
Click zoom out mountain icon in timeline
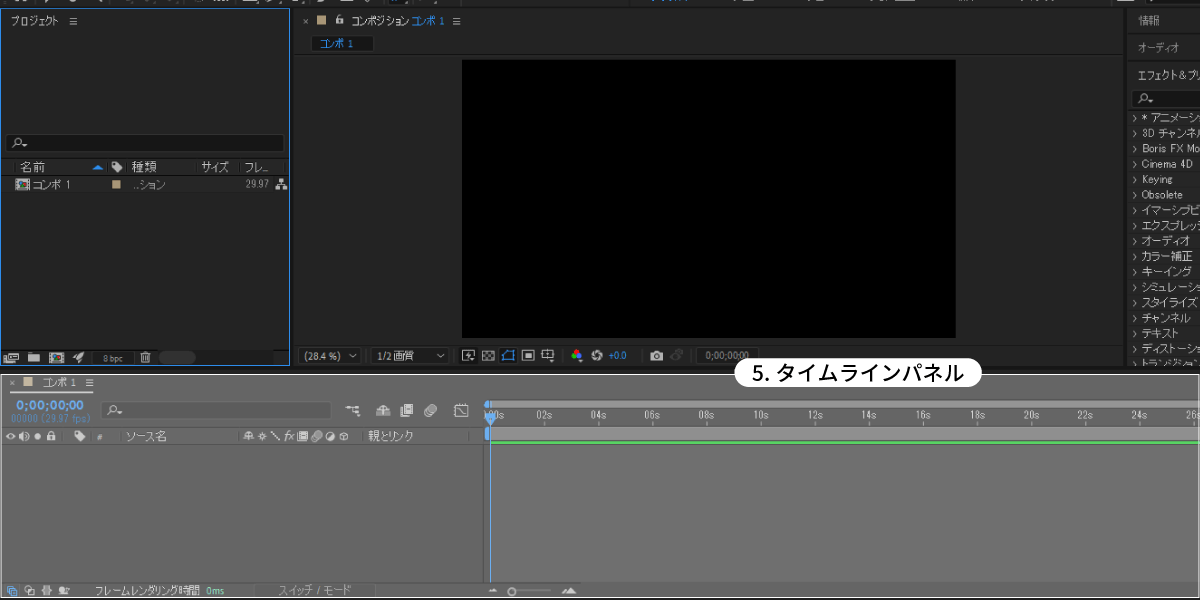tap(492, 591)
